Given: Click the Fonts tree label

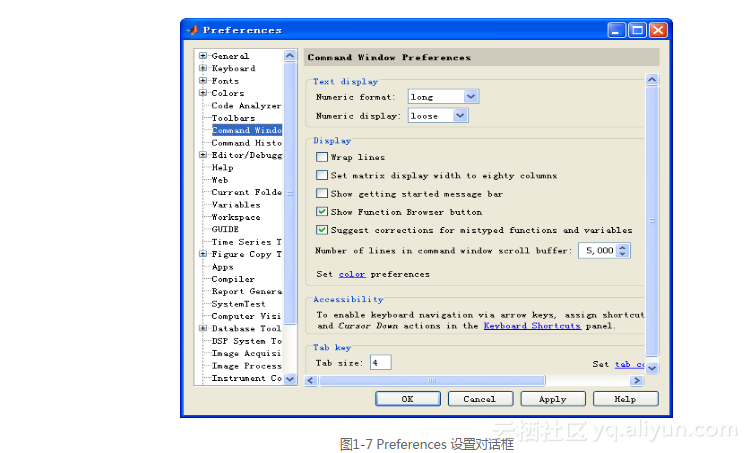Looking at the screenshot, I should (225, 81).
